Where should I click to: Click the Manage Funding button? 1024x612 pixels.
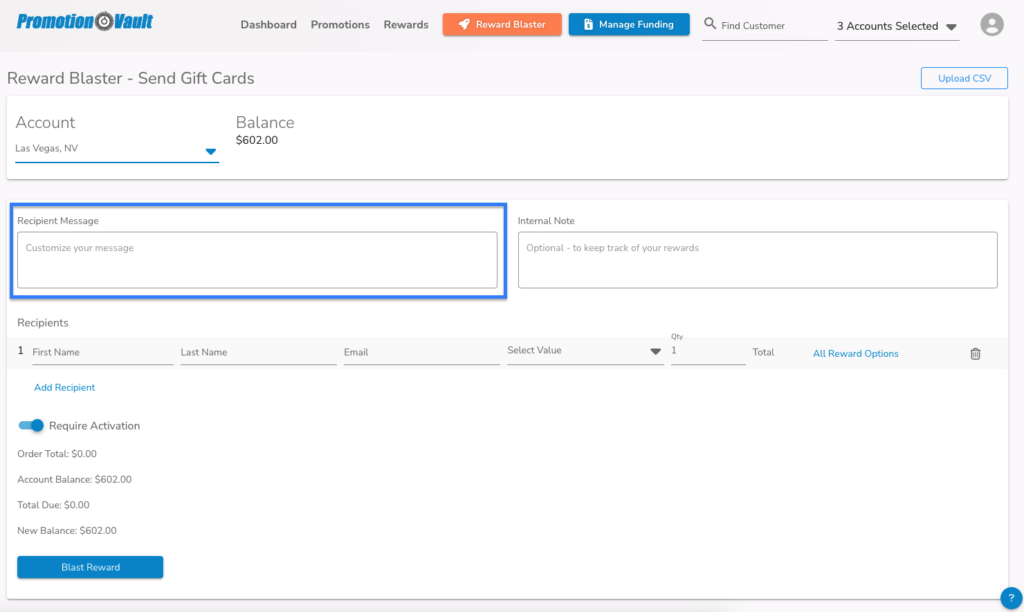pos(629,24)
